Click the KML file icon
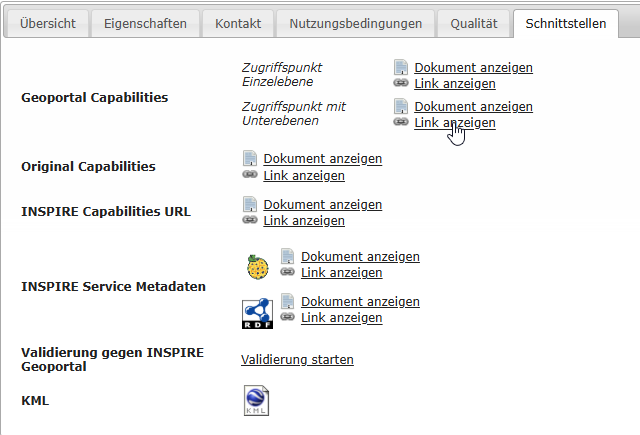640x435 pixels. point(257,400)
